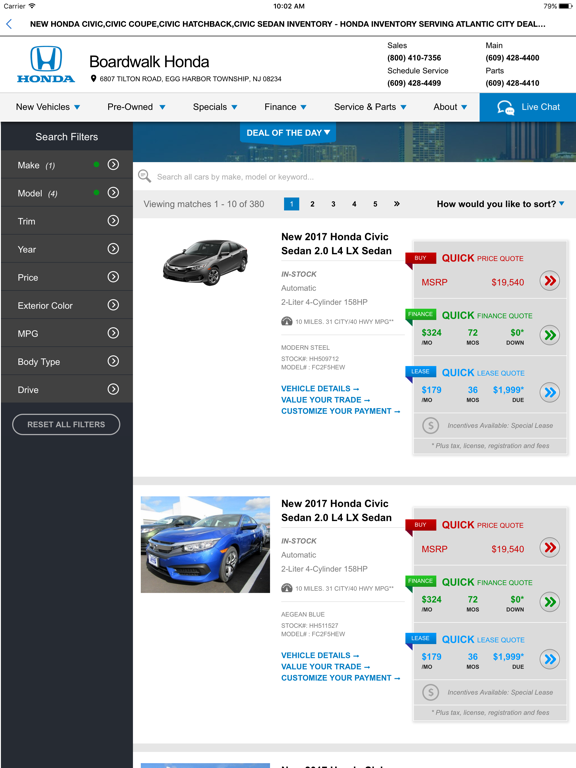Screen dimensions: 576x768
Task: Click Customize Your Payment for Aegean Blue Civic
Action: tap(340, 678)
